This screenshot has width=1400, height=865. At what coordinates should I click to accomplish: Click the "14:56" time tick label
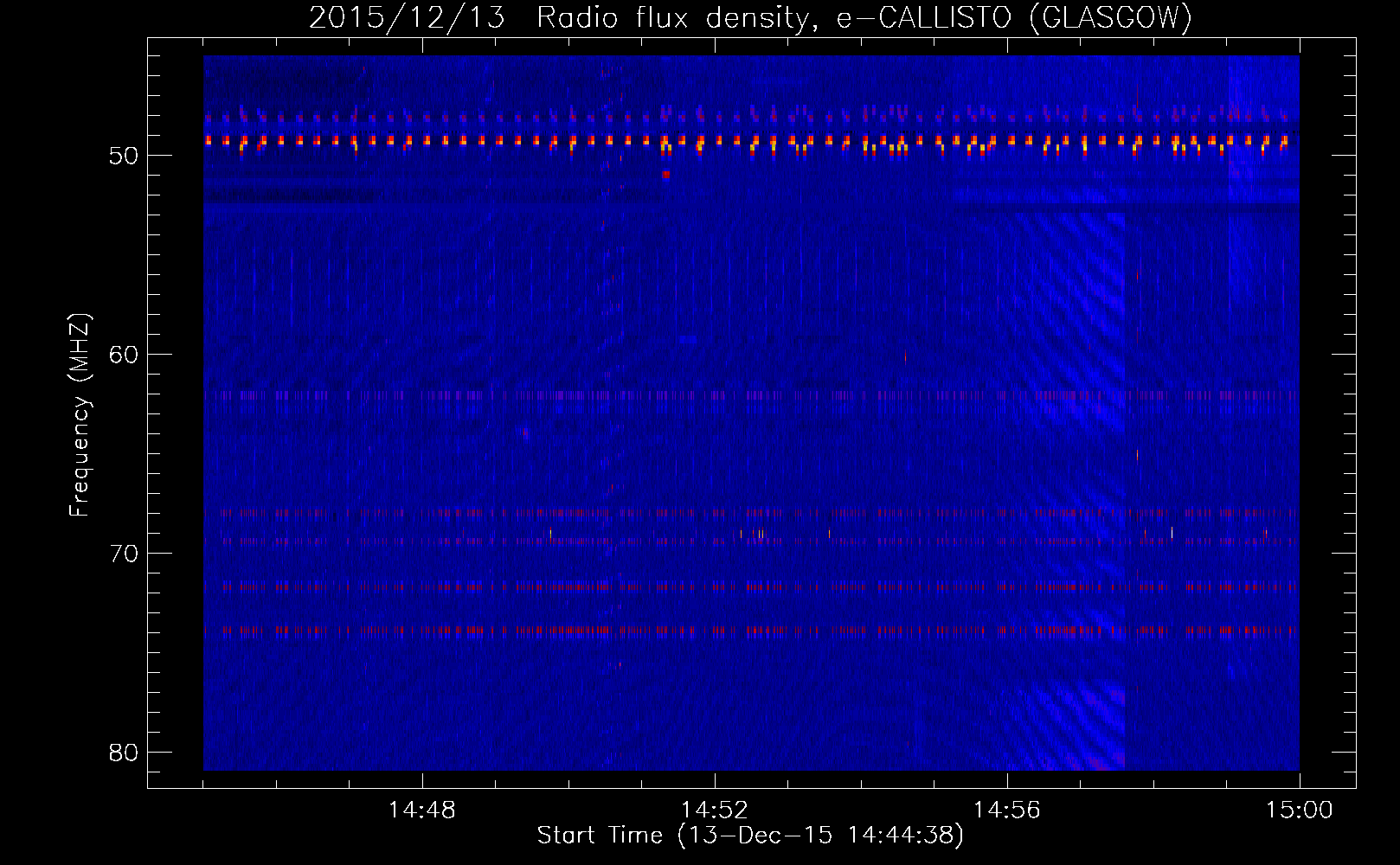coord(1007,811)
